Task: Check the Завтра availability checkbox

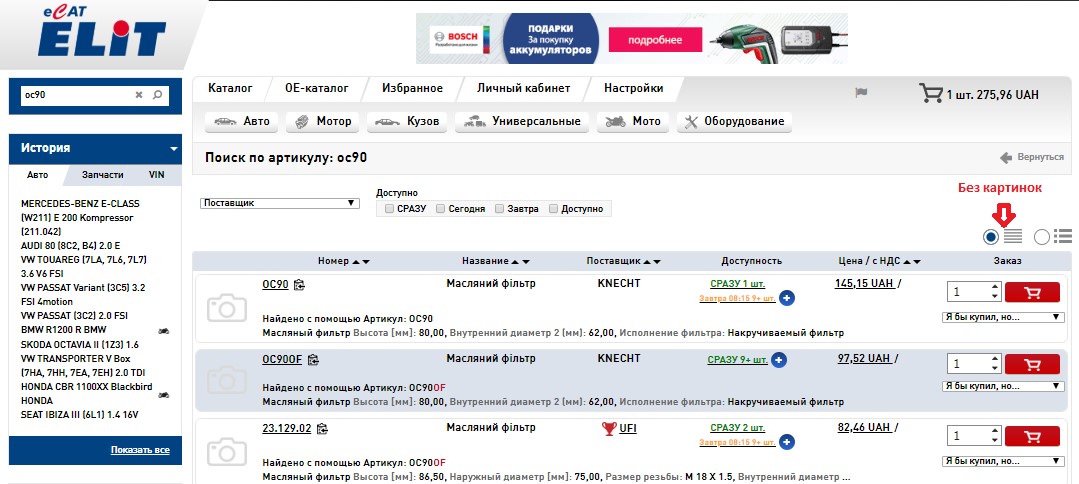Action: click(500, 209)
